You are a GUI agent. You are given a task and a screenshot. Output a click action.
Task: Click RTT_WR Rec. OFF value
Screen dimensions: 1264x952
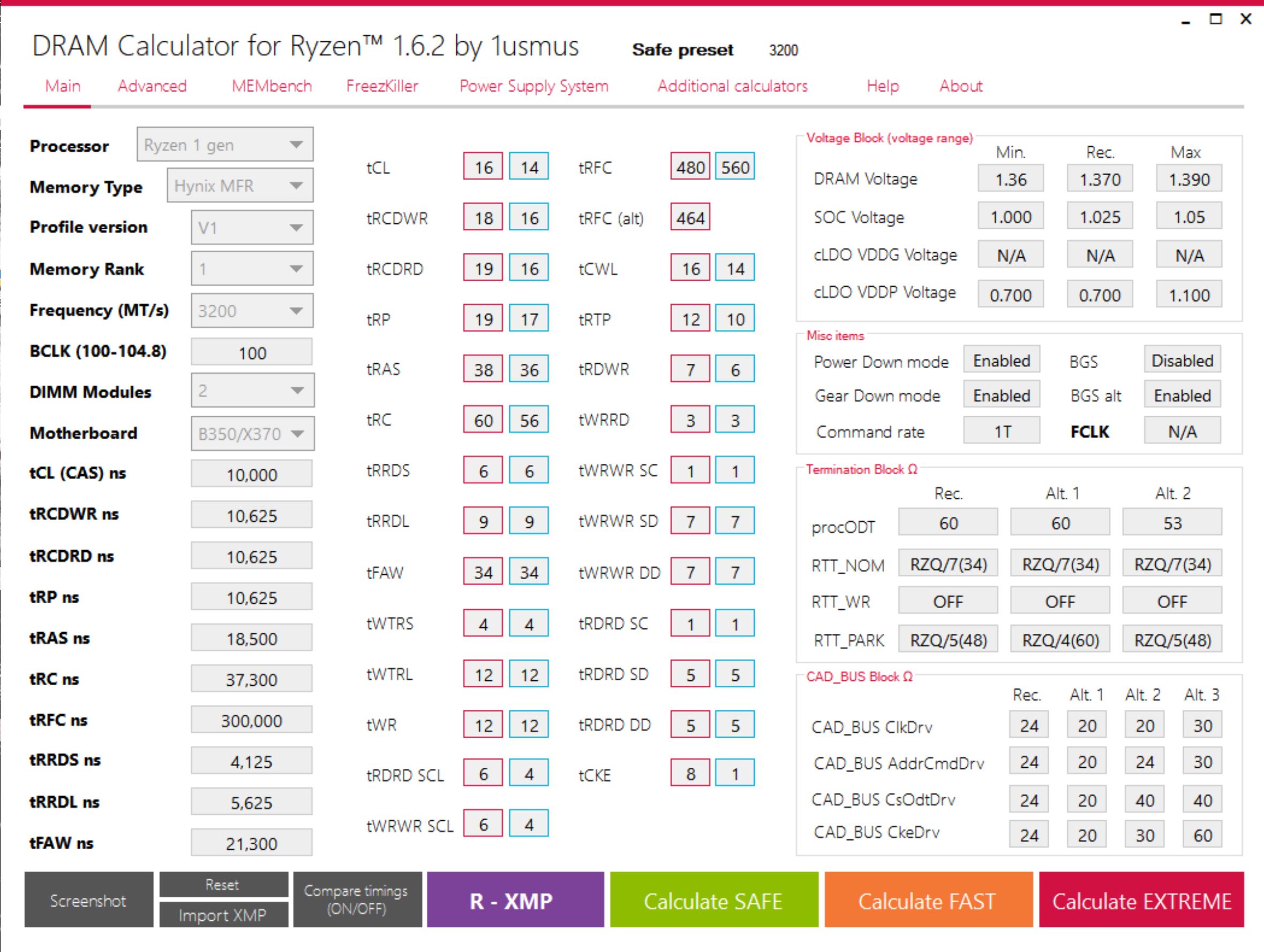pyautogui.click(x=949, y=601)
